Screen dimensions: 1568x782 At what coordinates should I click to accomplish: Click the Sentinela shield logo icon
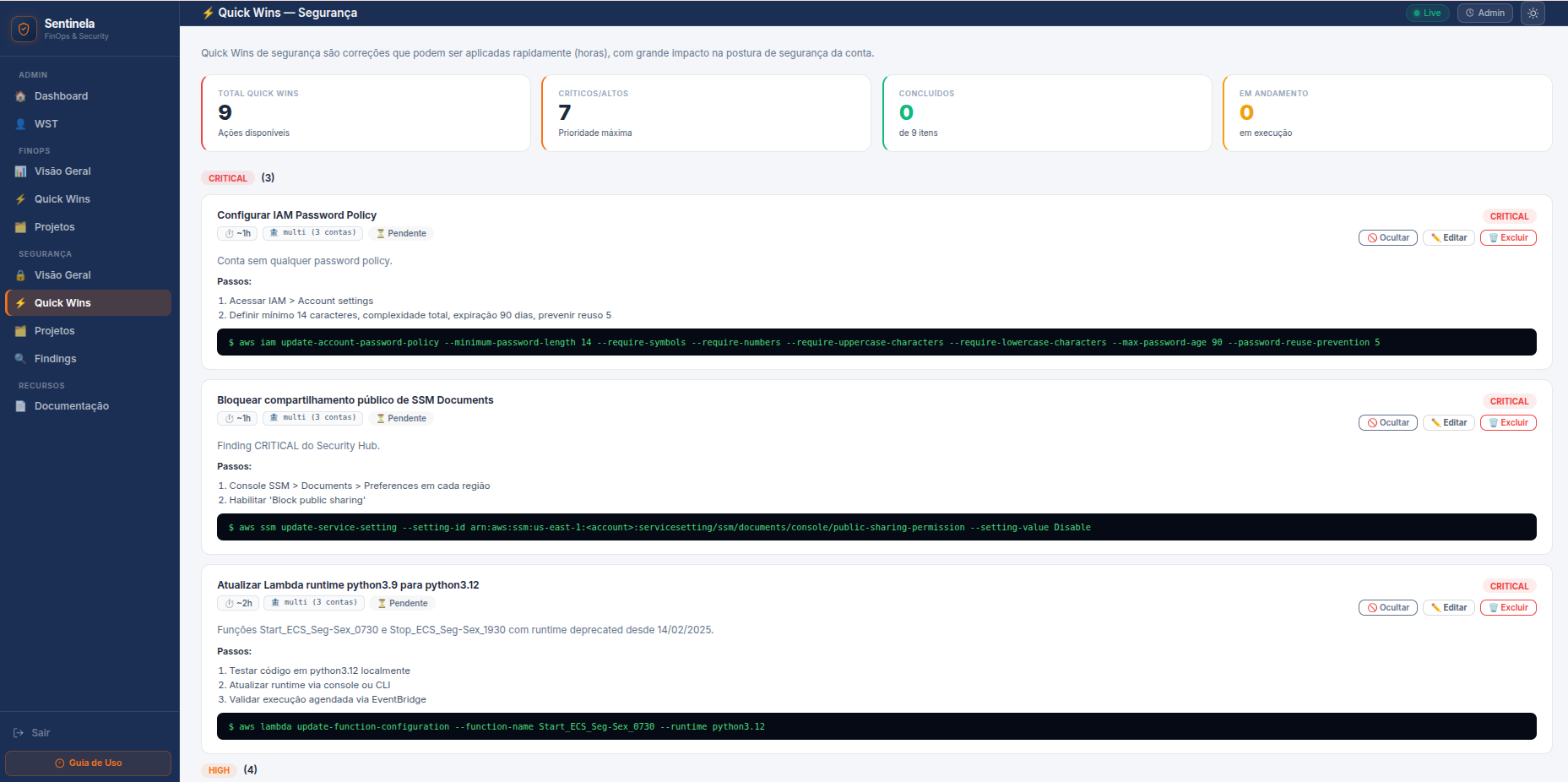(x=24, y=29)
